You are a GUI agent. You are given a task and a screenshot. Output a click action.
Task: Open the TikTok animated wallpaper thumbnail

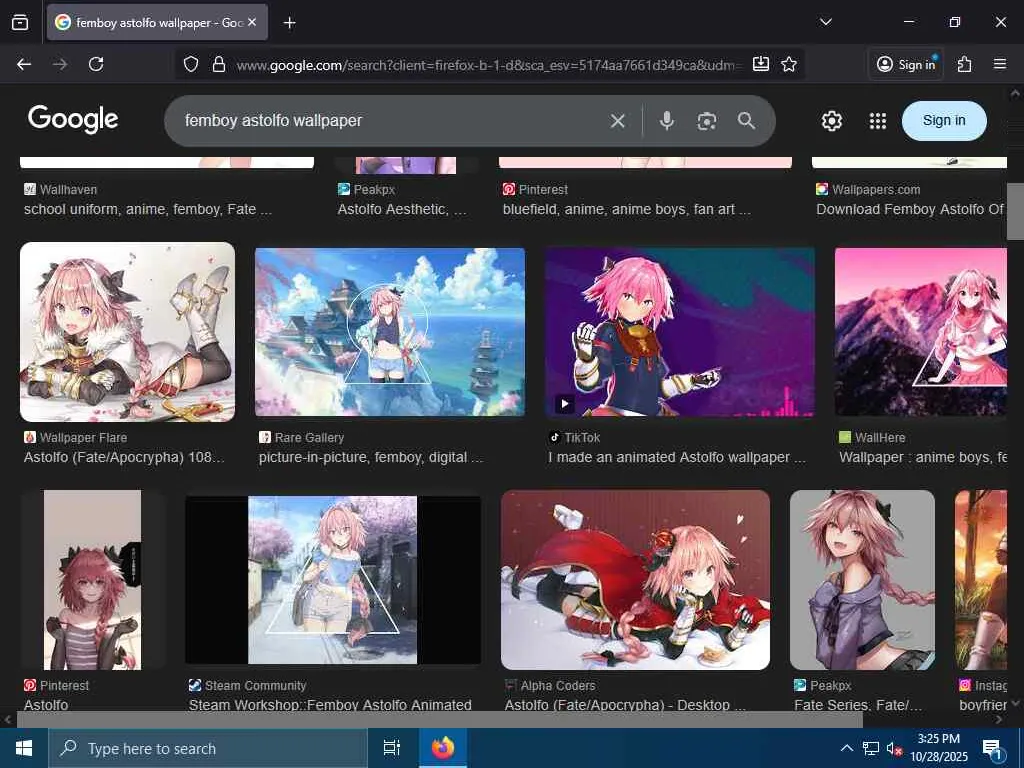pos(680,332)
